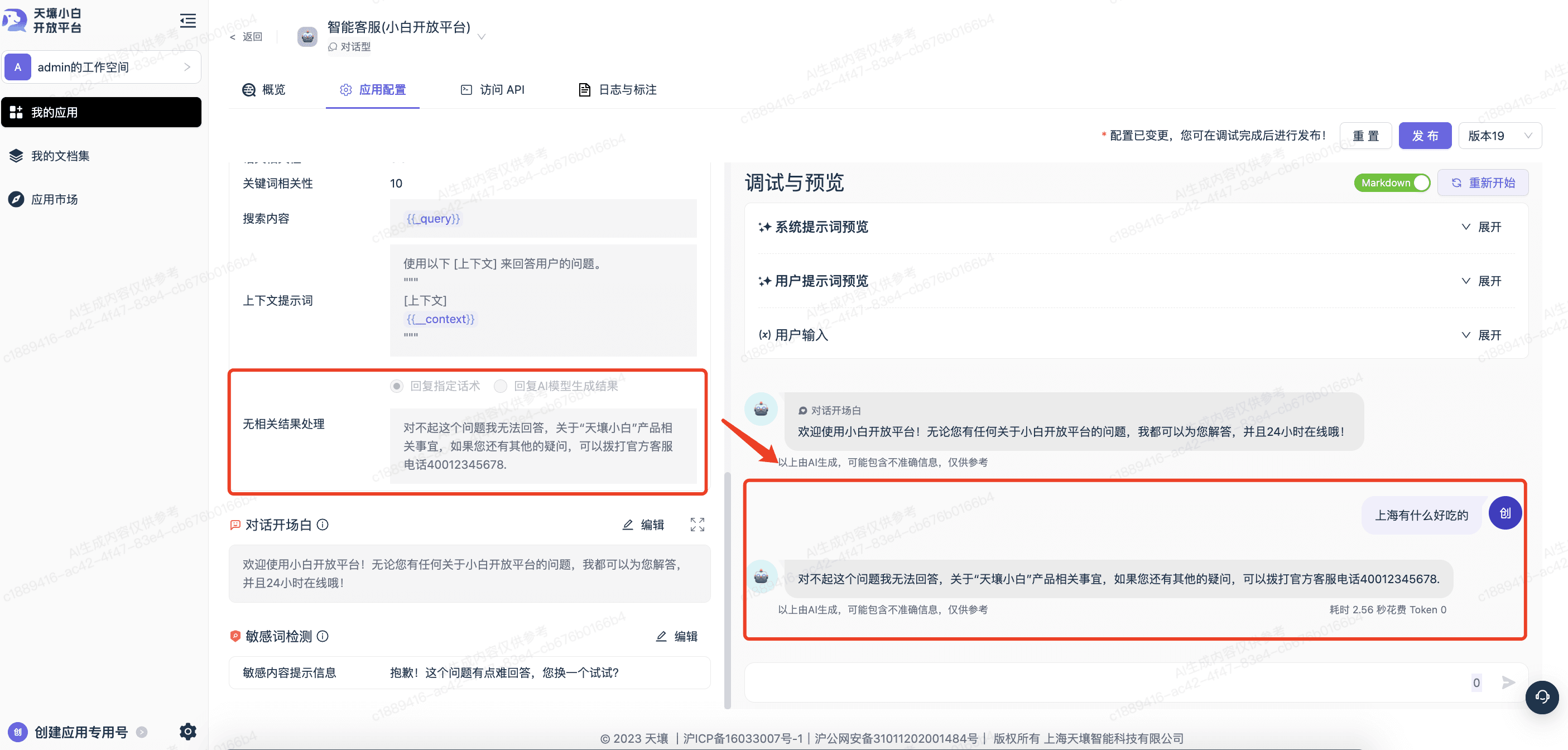Expand the opening remarks editor fullscreen
The width and height of the screenshot is (1568, 750).
pyautogui.click(x=697, y=524)
